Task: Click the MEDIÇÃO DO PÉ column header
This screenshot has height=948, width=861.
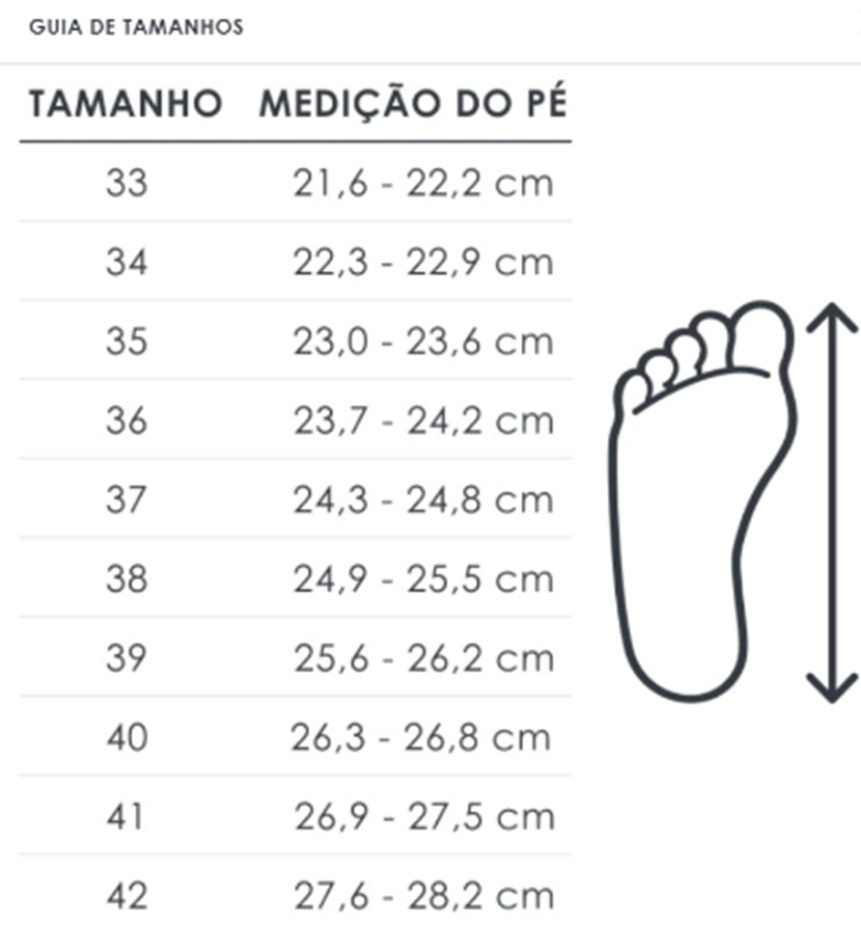Action: 413,103
